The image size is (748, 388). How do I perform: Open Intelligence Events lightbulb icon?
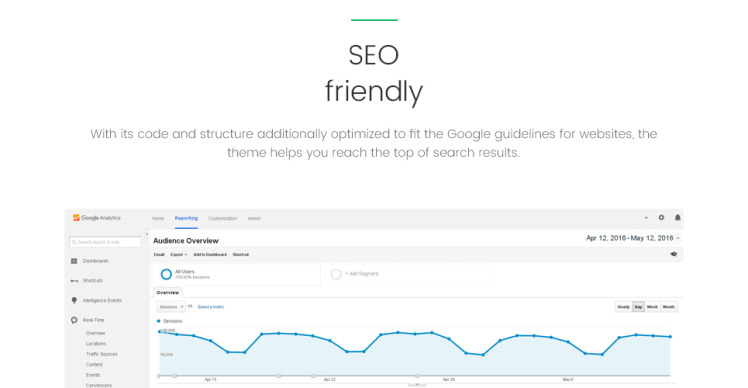coord(74,300)
